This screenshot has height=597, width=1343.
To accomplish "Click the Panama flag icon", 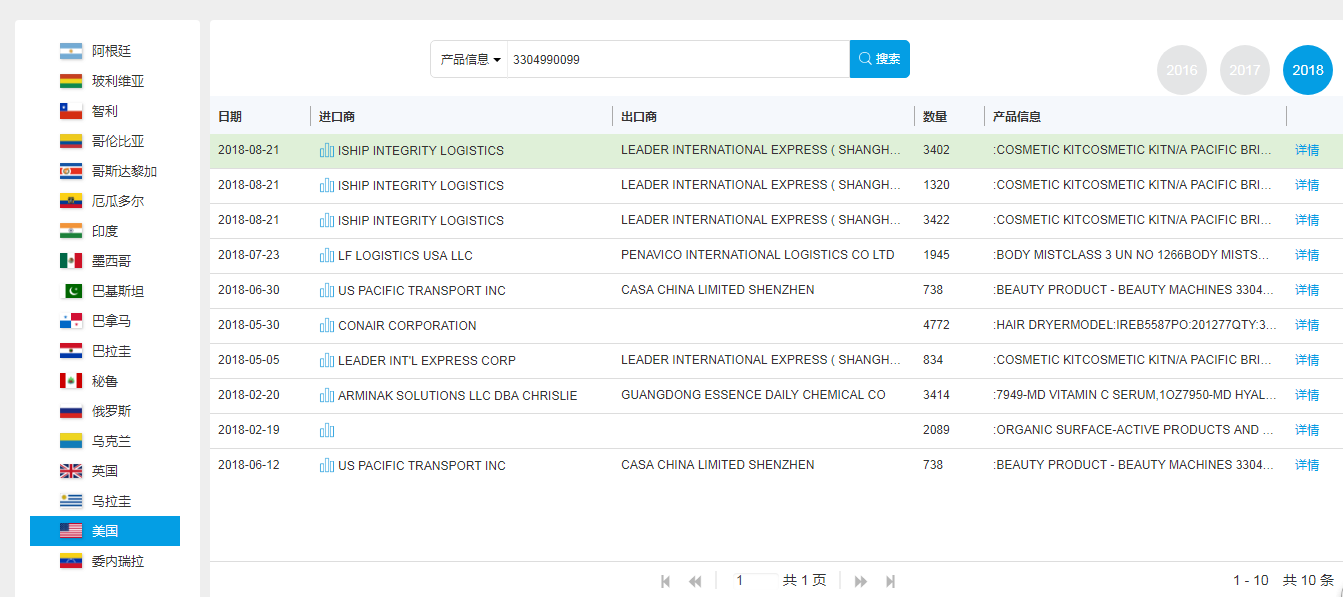I will coord(71,321).
